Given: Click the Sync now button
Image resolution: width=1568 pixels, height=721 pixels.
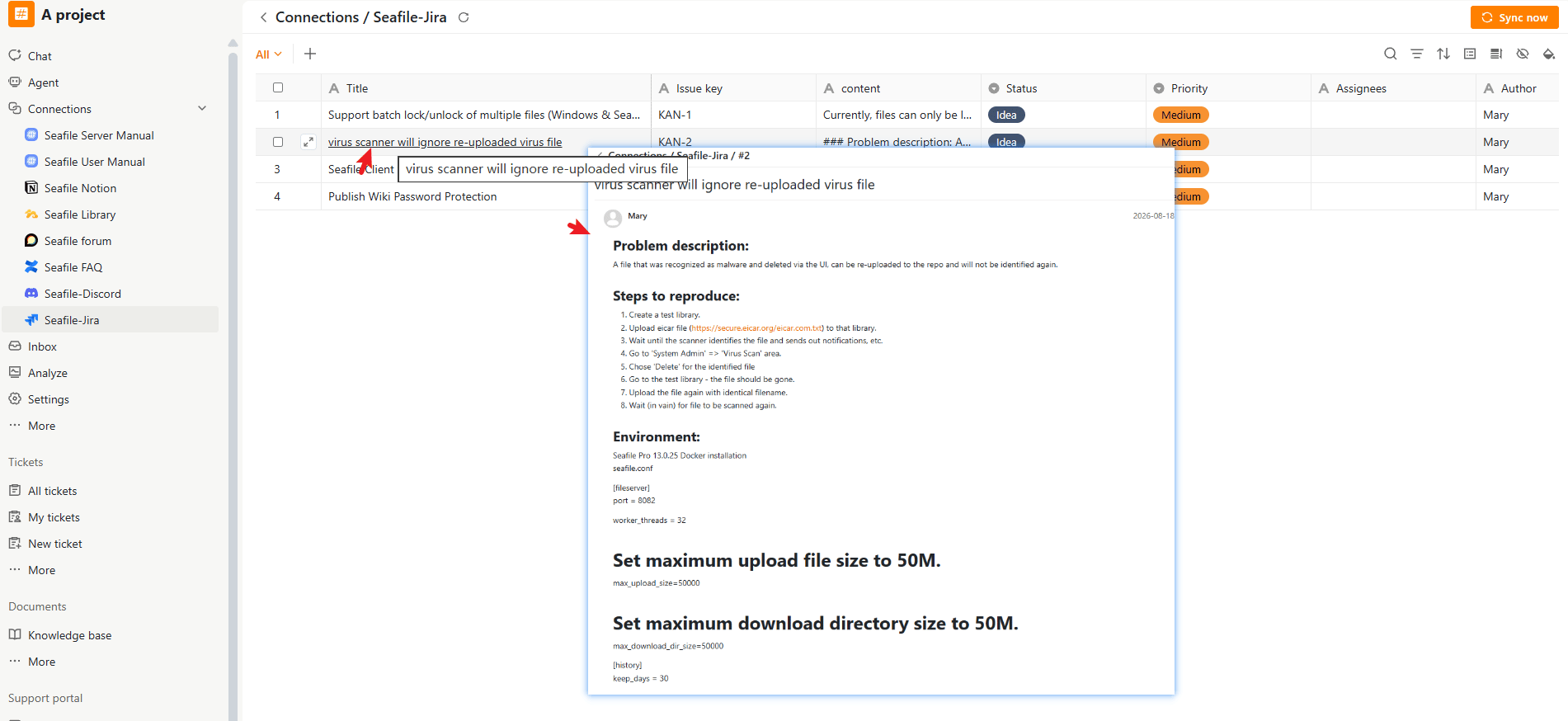Looking at the screenshot, I should coord(1514,17).
